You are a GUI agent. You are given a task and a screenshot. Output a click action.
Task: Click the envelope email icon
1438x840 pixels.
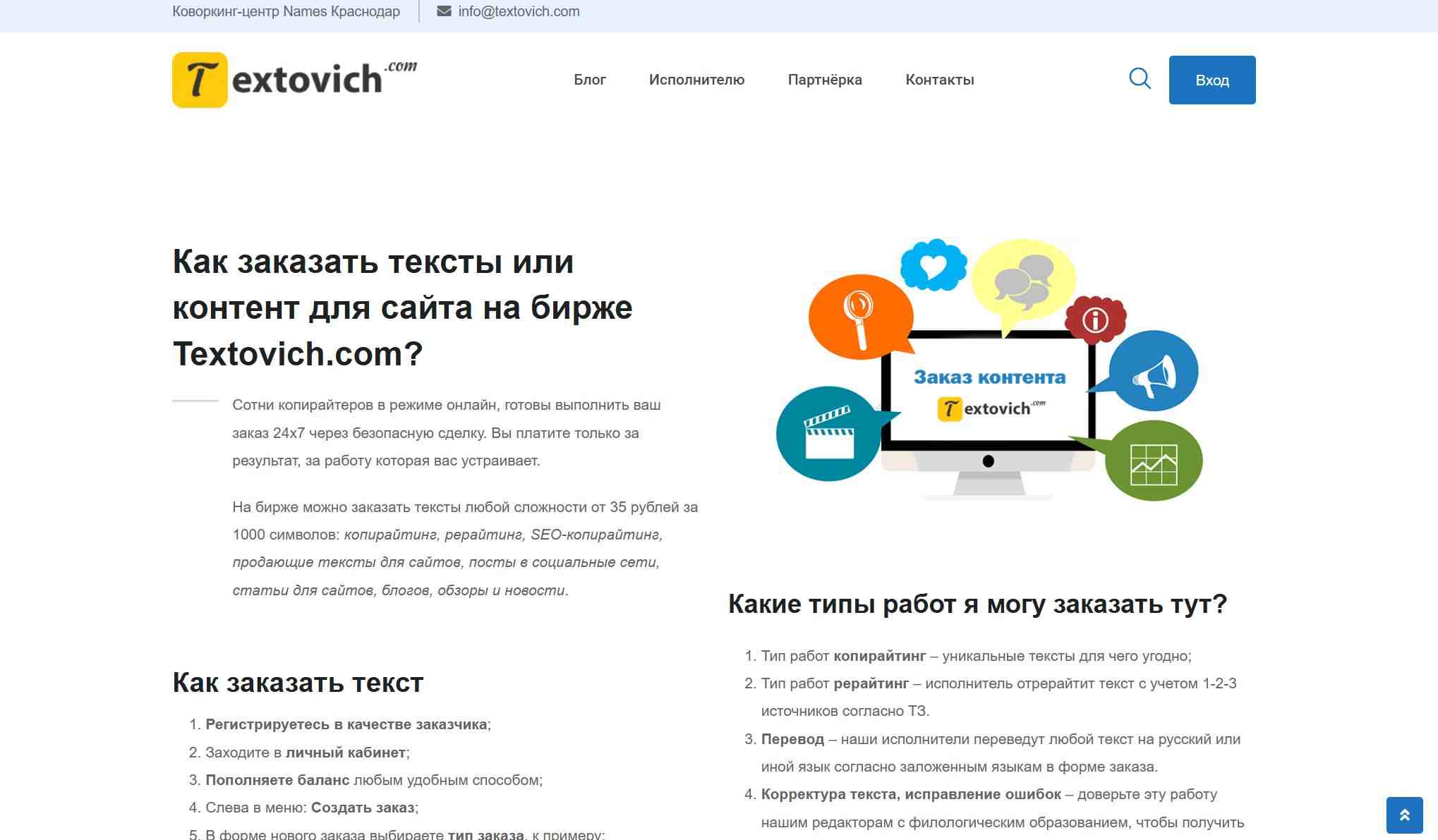pos(444,11)
